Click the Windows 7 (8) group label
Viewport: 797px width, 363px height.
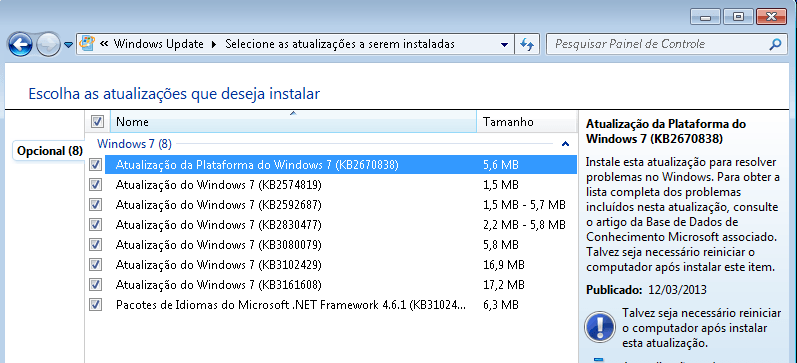point(134,144)
